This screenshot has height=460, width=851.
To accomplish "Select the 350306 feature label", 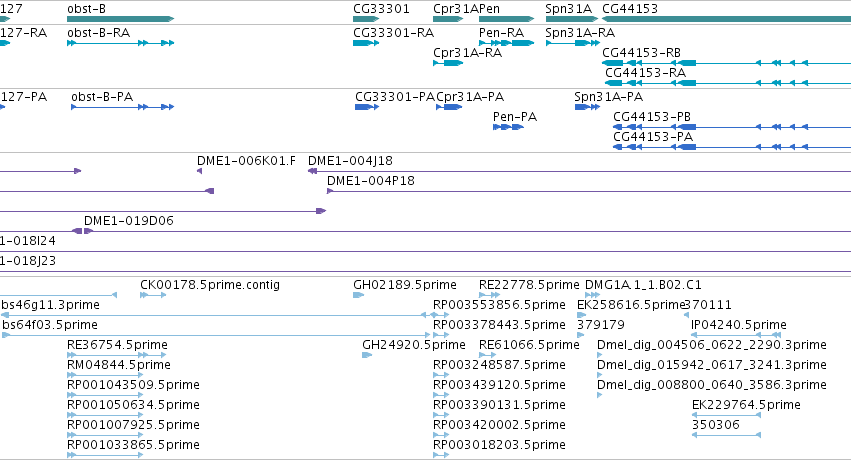I will pyautogui.click(x=715, y=425).
